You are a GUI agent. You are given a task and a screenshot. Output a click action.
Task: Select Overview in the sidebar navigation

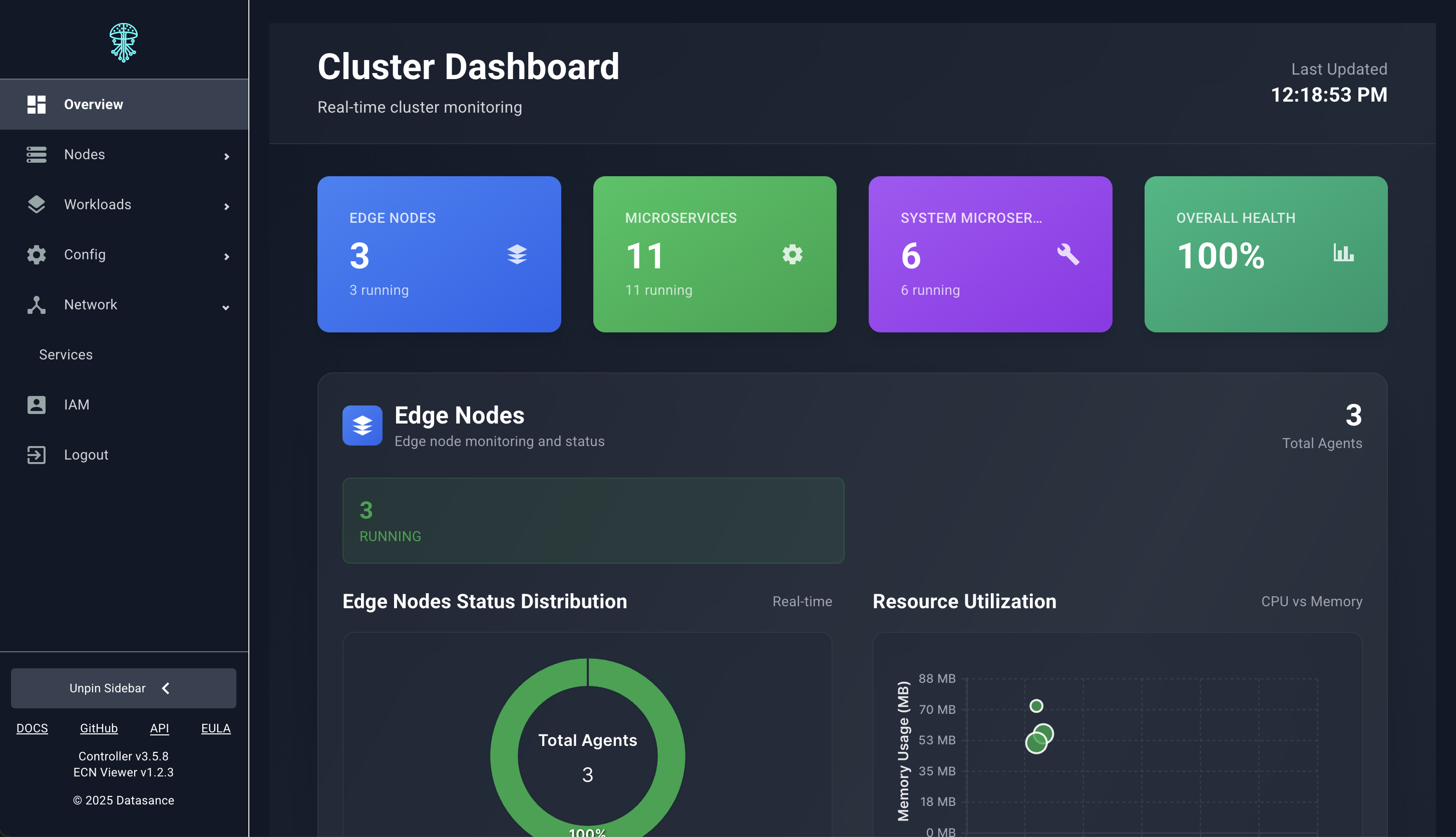point(93,104)
